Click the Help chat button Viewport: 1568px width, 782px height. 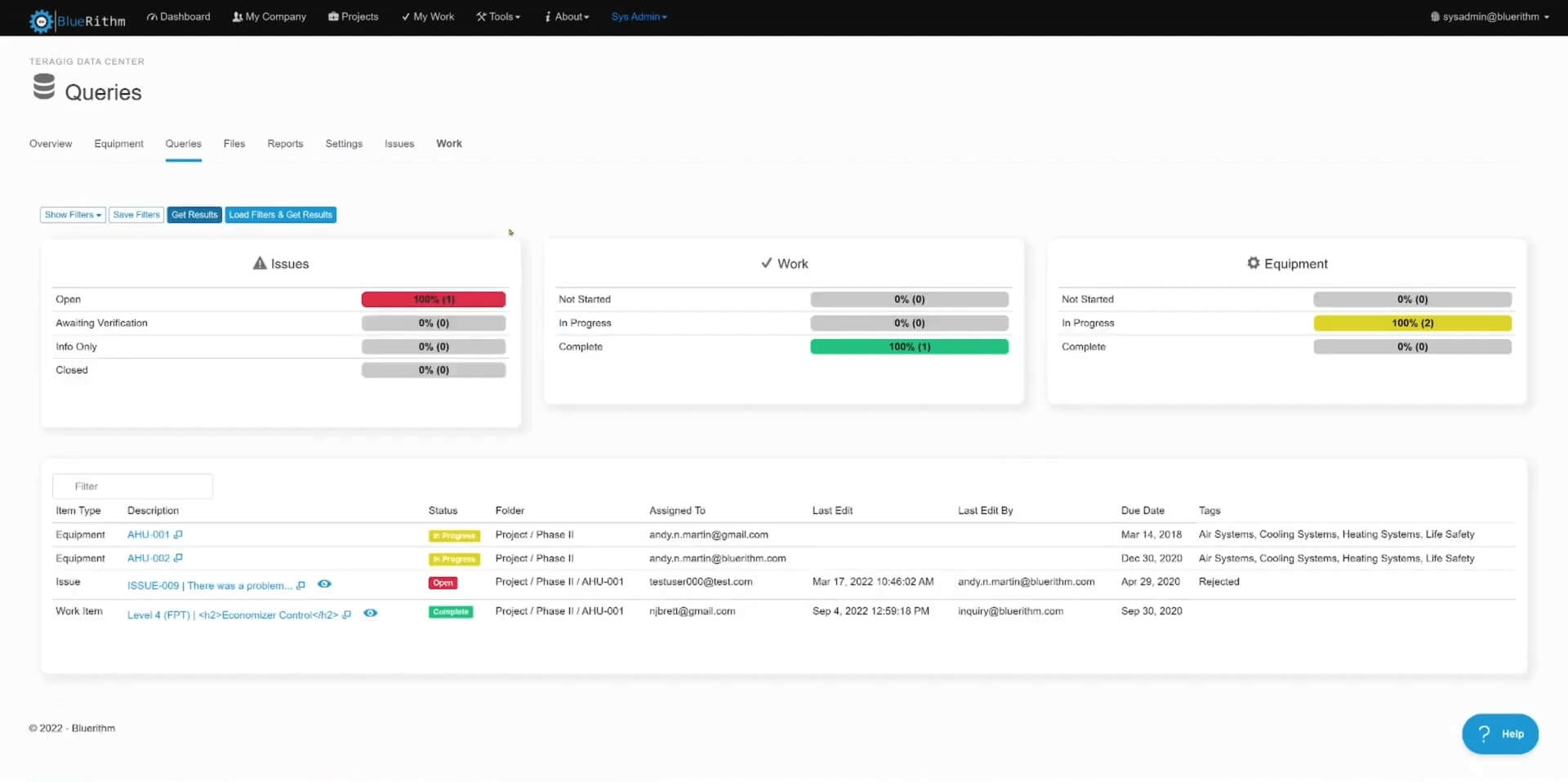[x=1499, y=734]
